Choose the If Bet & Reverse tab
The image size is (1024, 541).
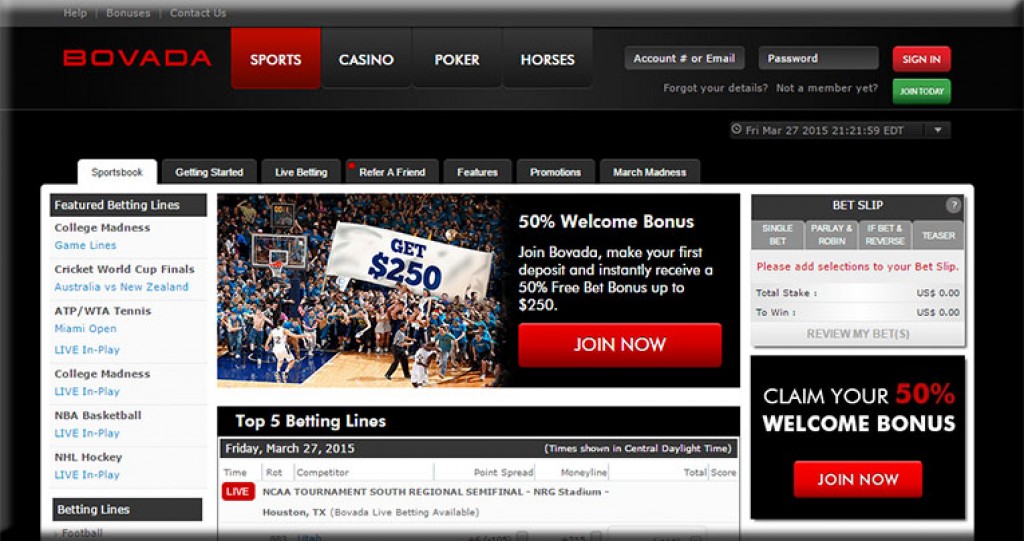tap(885, 235)
